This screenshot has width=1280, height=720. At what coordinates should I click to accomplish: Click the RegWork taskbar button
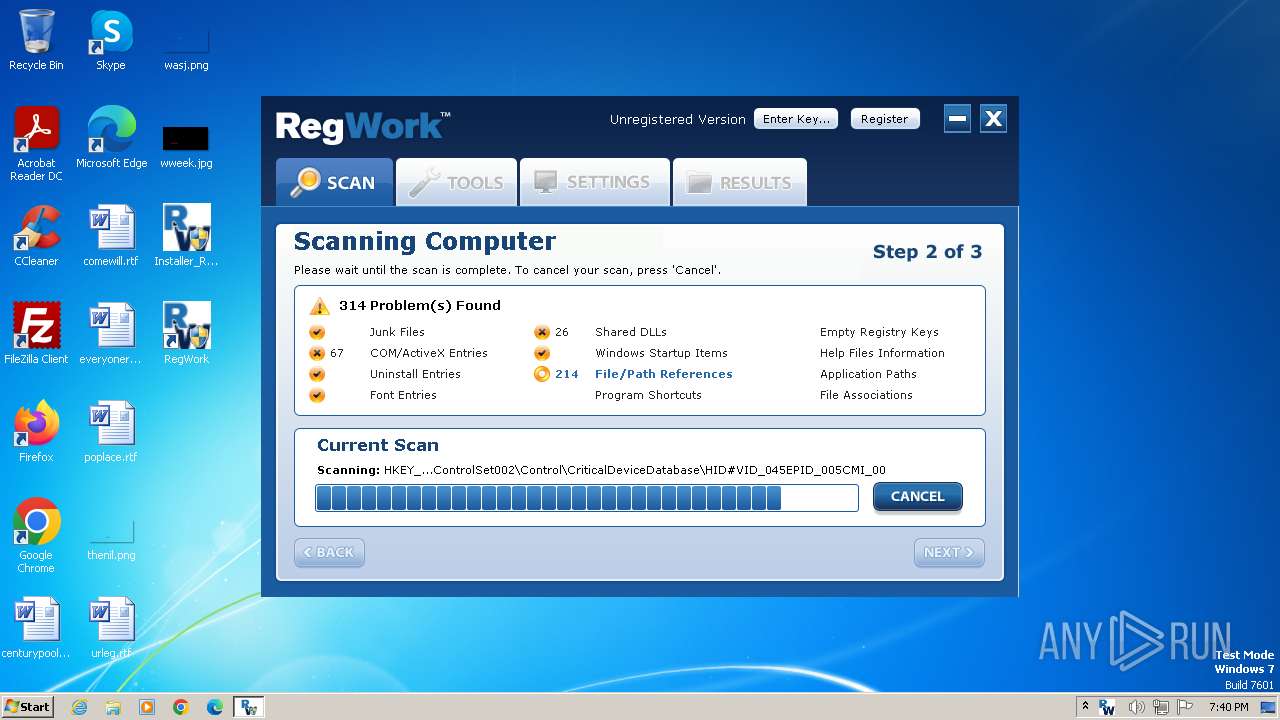click(x=249, y=707)
